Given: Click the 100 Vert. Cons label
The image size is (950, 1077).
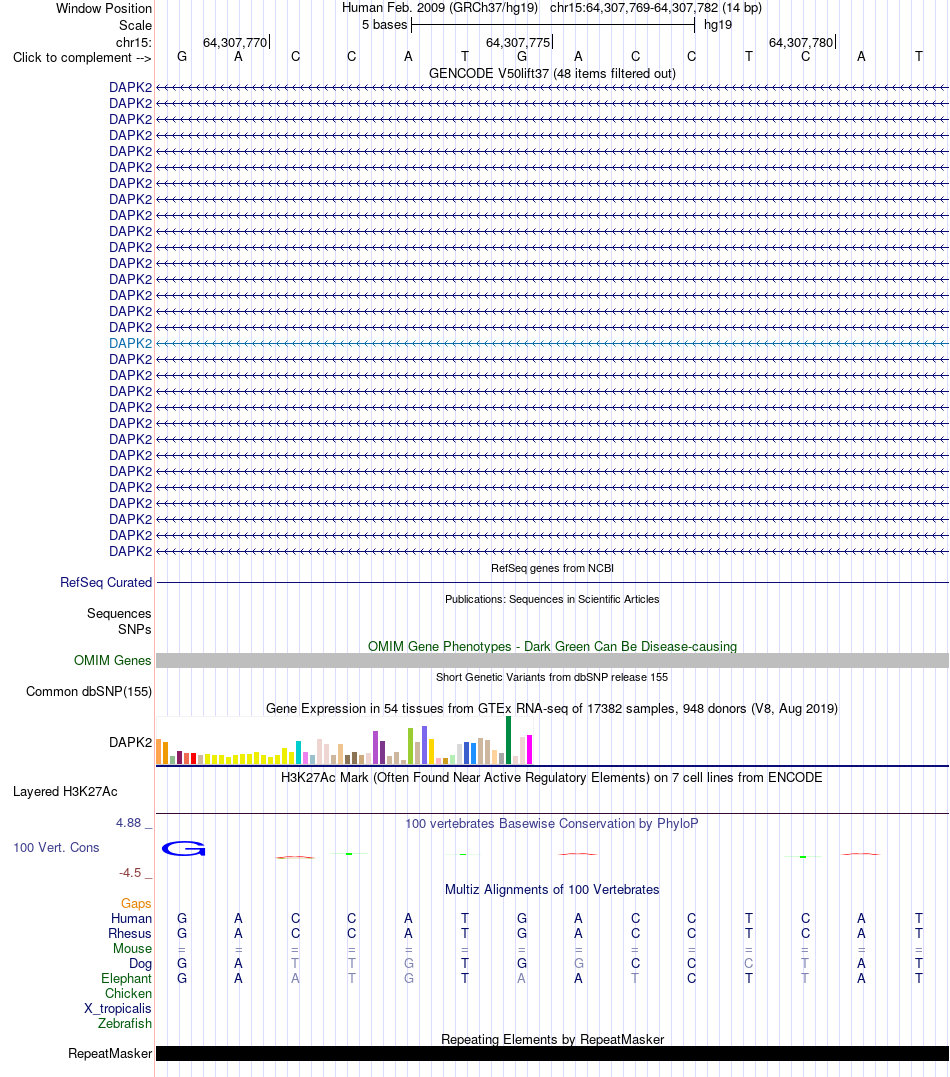Looking at the screenshot, I should [x=56, y=848].
